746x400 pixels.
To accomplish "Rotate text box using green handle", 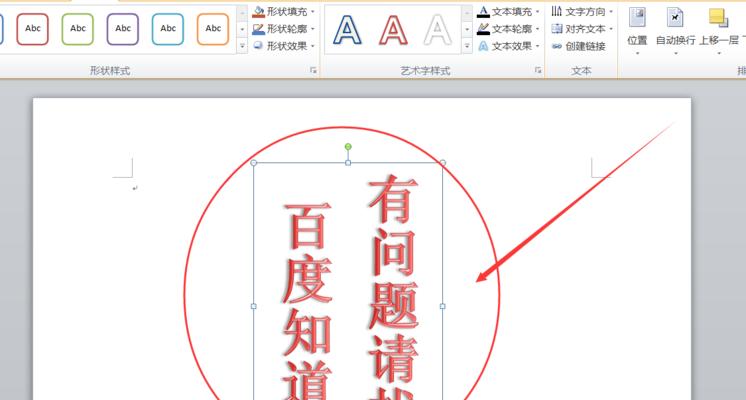I will coord(348,146).
